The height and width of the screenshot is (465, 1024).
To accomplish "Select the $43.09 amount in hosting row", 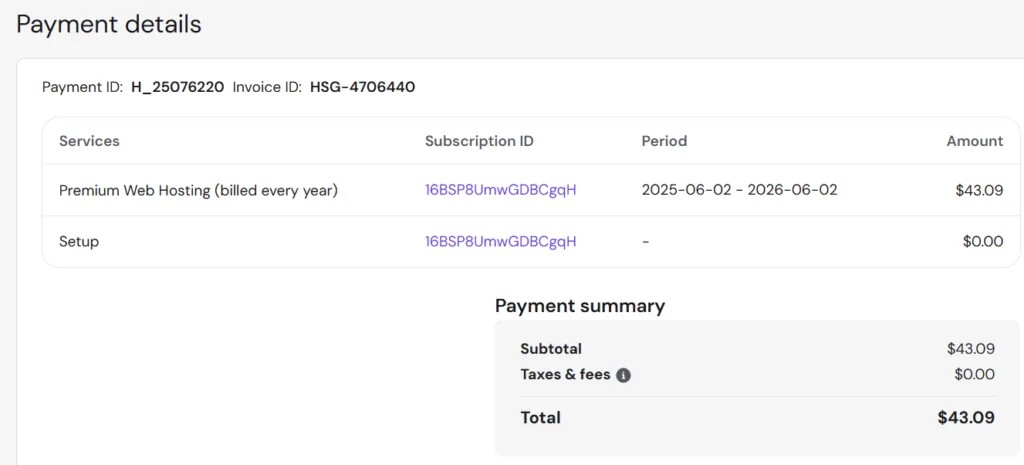I will [980, 191].
